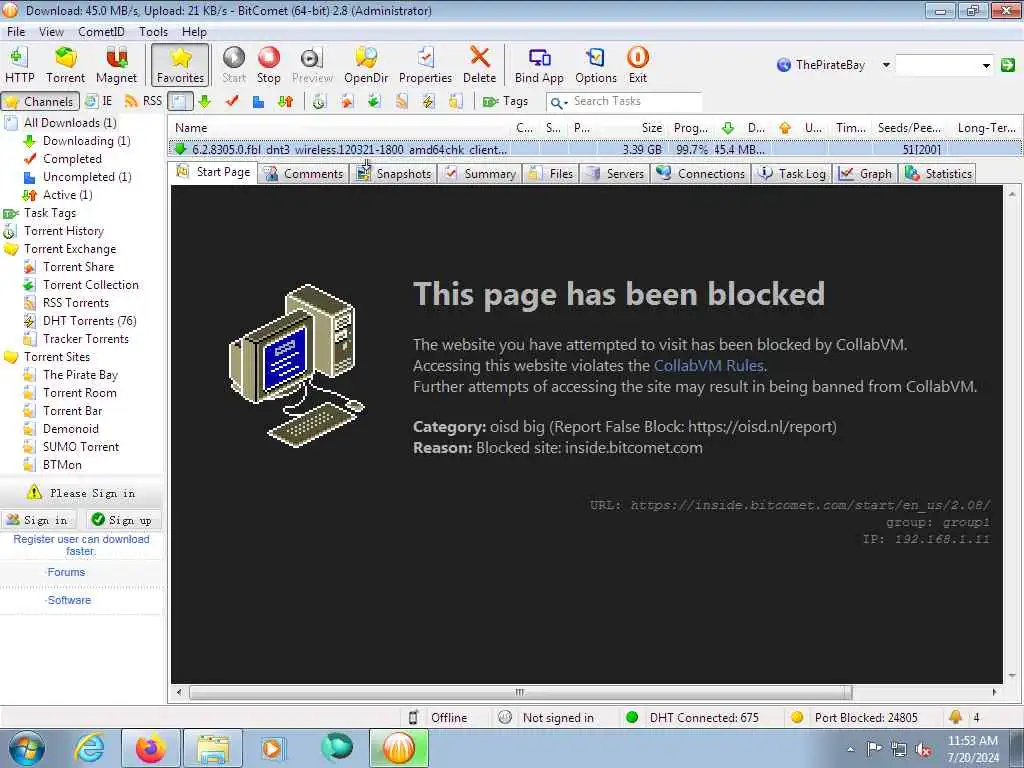Image resolution: width=1024 pixels, height=768 pixels.
Task: Switch to the Graph tab
Action: (865, 174)
